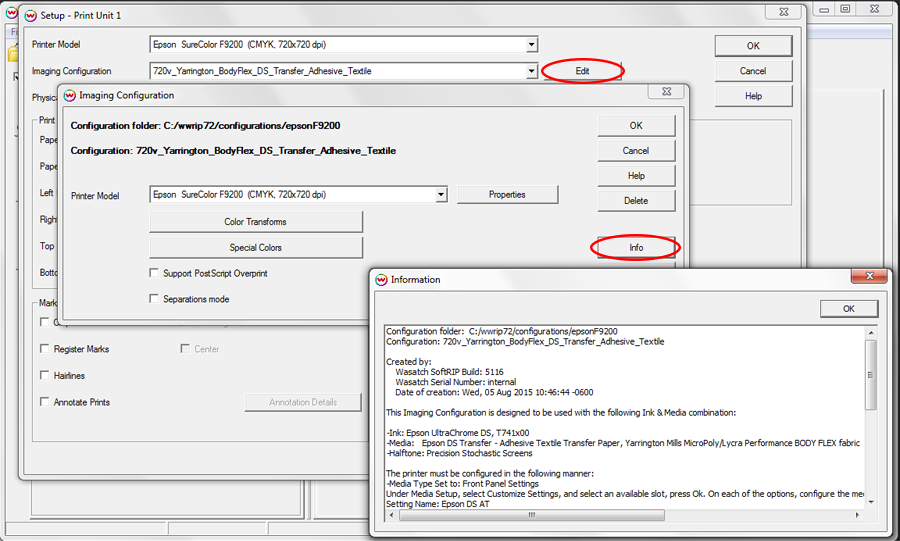Viewport: 900px width, 541px height.
Task: Open the Printer Model dropdown in the Setup dialog
Action: [x=532, y=45]
